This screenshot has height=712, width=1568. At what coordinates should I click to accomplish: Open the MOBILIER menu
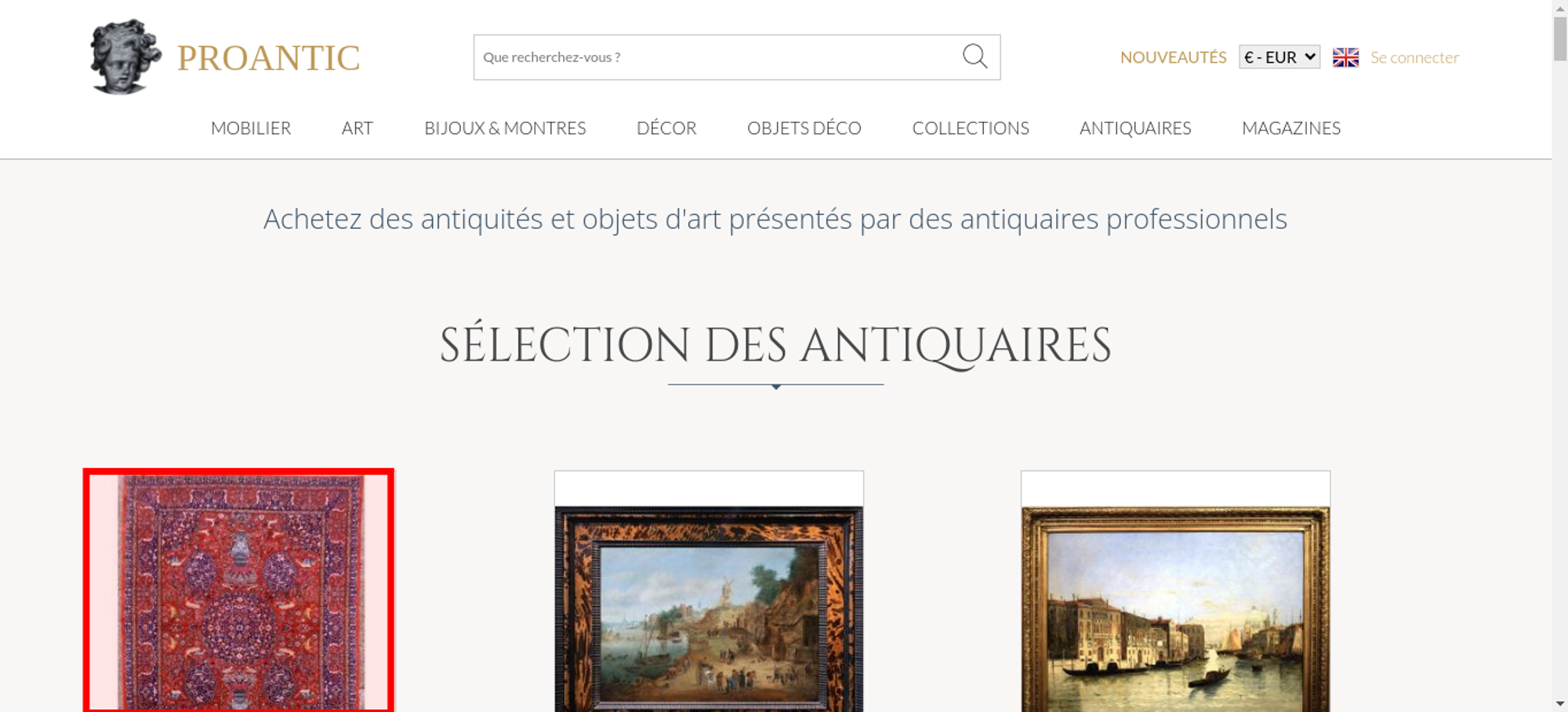(251, 128)
